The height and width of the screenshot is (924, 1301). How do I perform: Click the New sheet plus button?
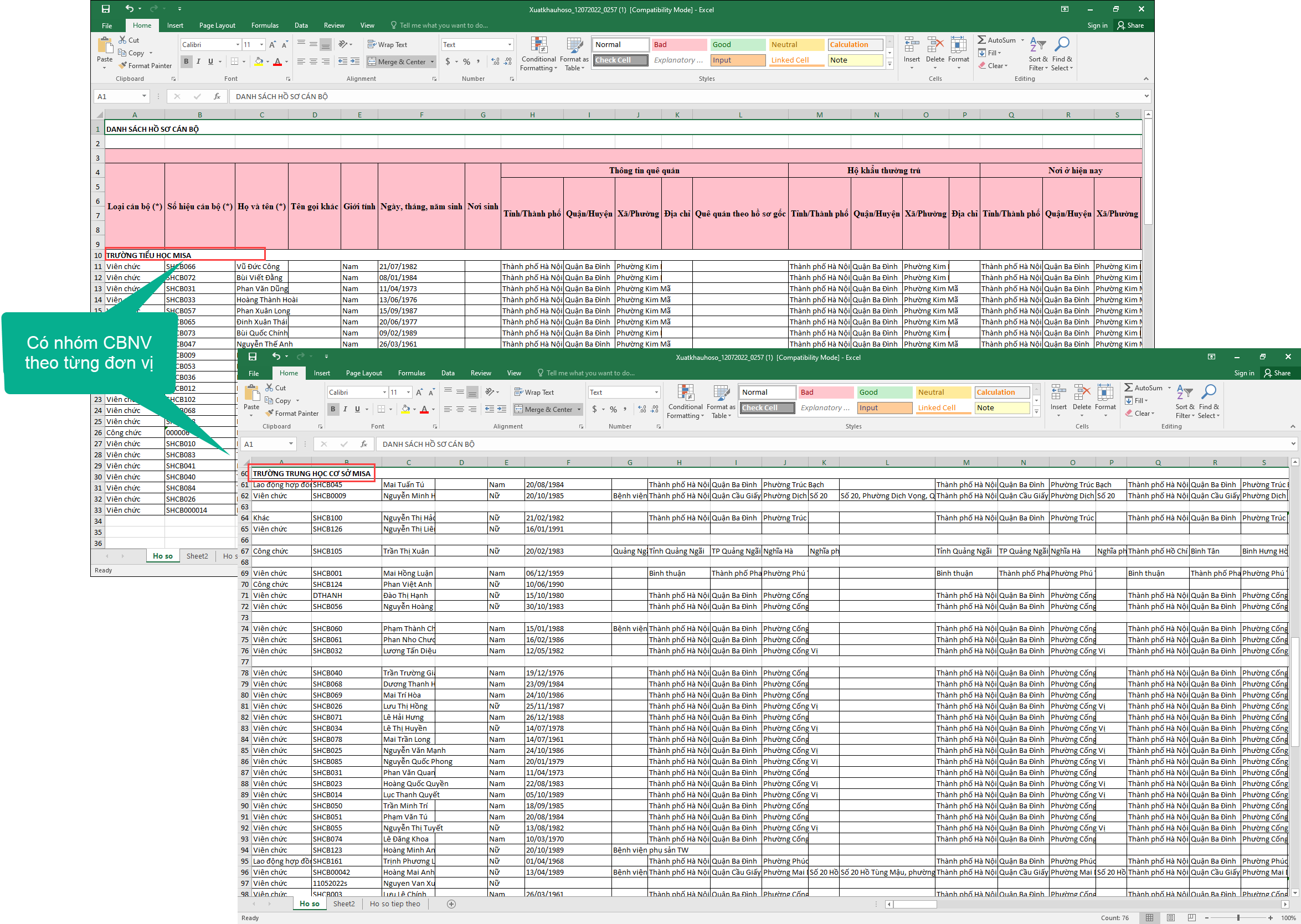click(x=451, y=904)
